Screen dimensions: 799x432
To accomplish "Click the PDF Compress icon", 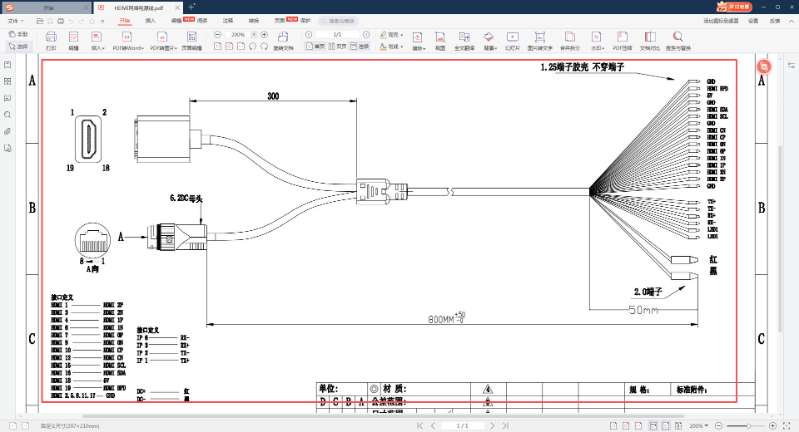I will (x=621, y=44).
